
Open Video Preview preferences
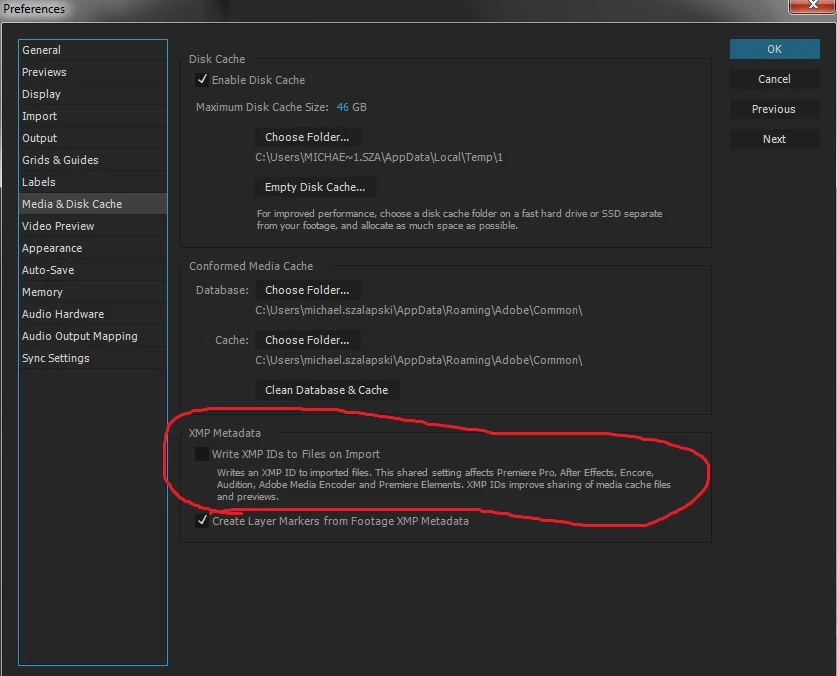[93, 226]
